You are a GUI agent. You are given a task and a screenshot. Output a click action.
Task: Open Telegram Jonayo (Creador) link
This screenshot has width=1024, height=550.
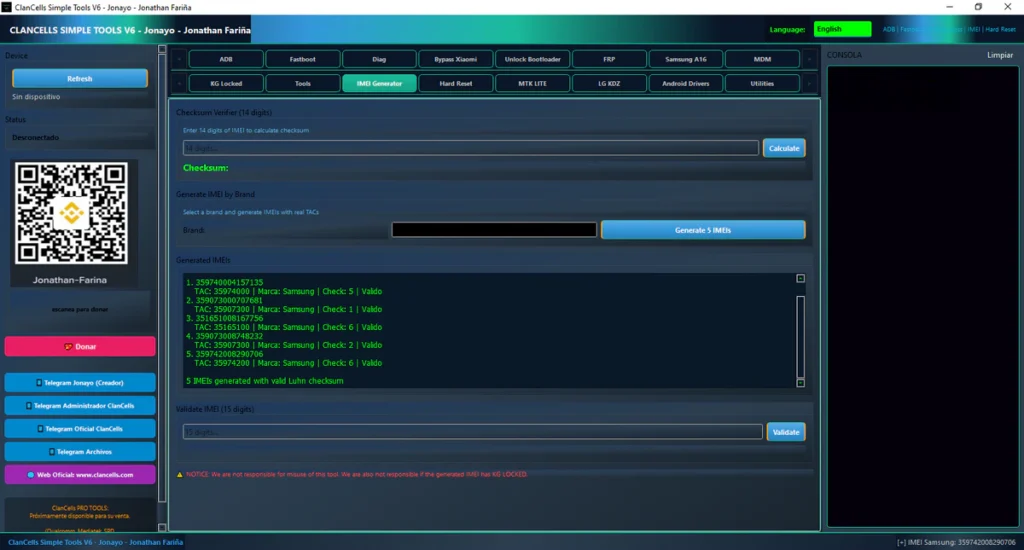(80, 383)
